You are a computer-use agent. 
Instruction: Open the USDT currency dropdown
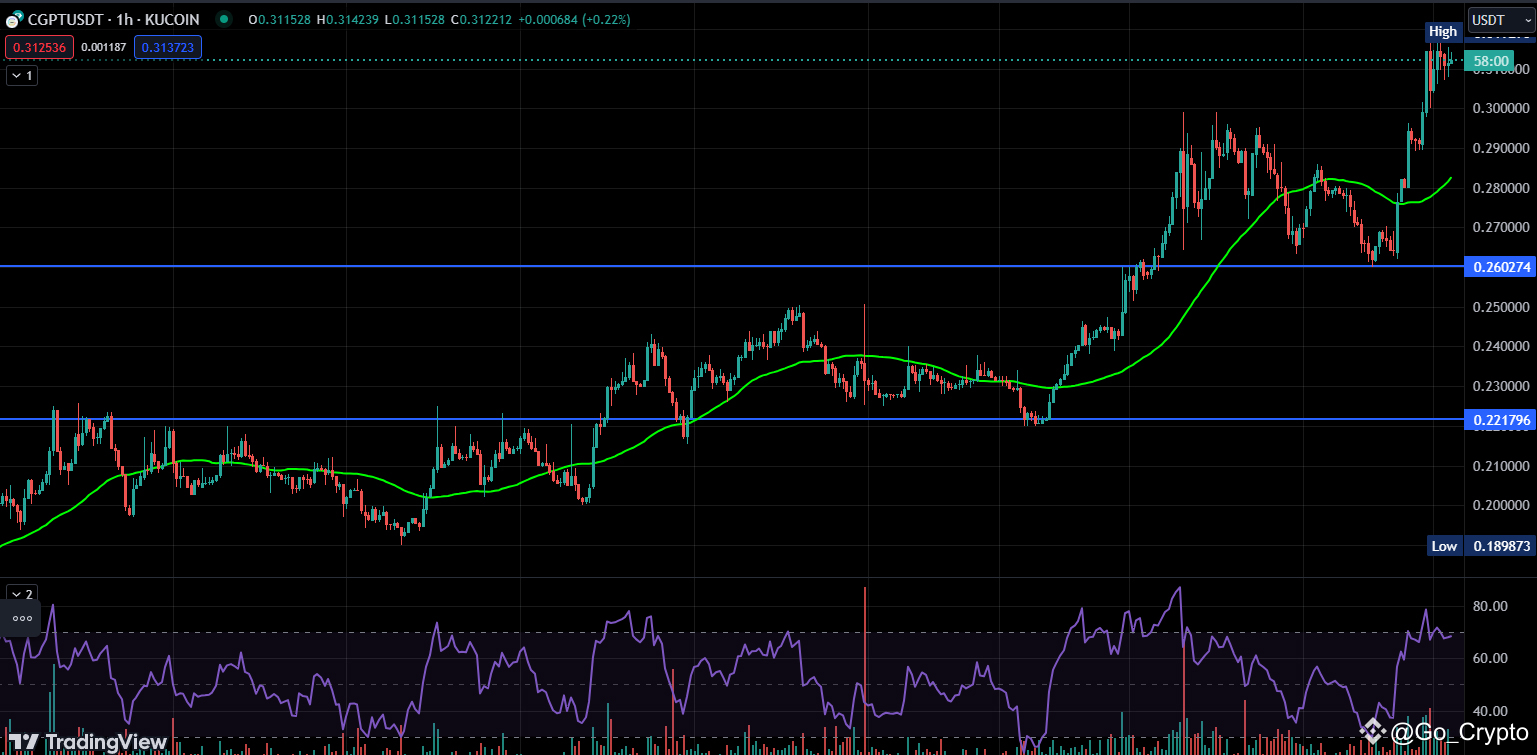pos(1501,20)
